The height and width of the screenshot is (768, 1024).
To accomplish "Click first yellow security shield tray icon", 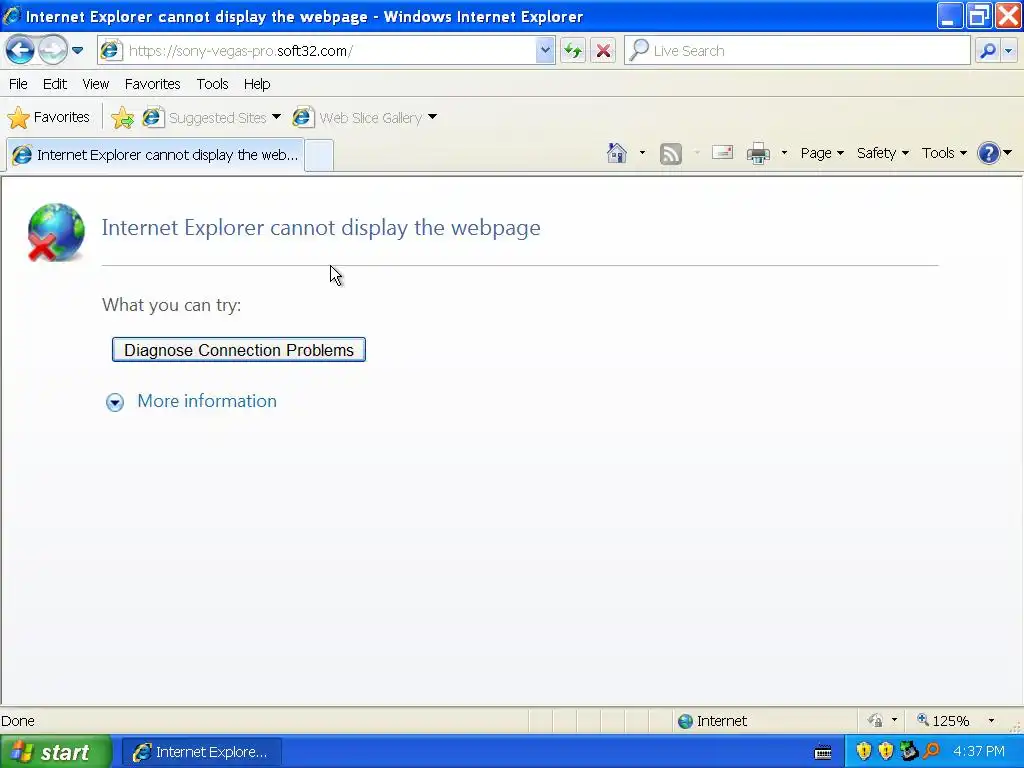I will click(863, 751).
